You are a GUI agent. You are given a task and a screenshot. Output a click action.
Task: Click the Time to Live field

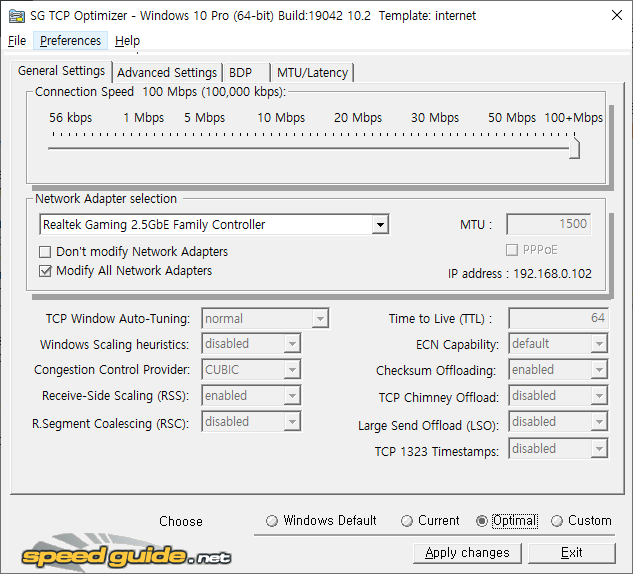tap(558, 318)
